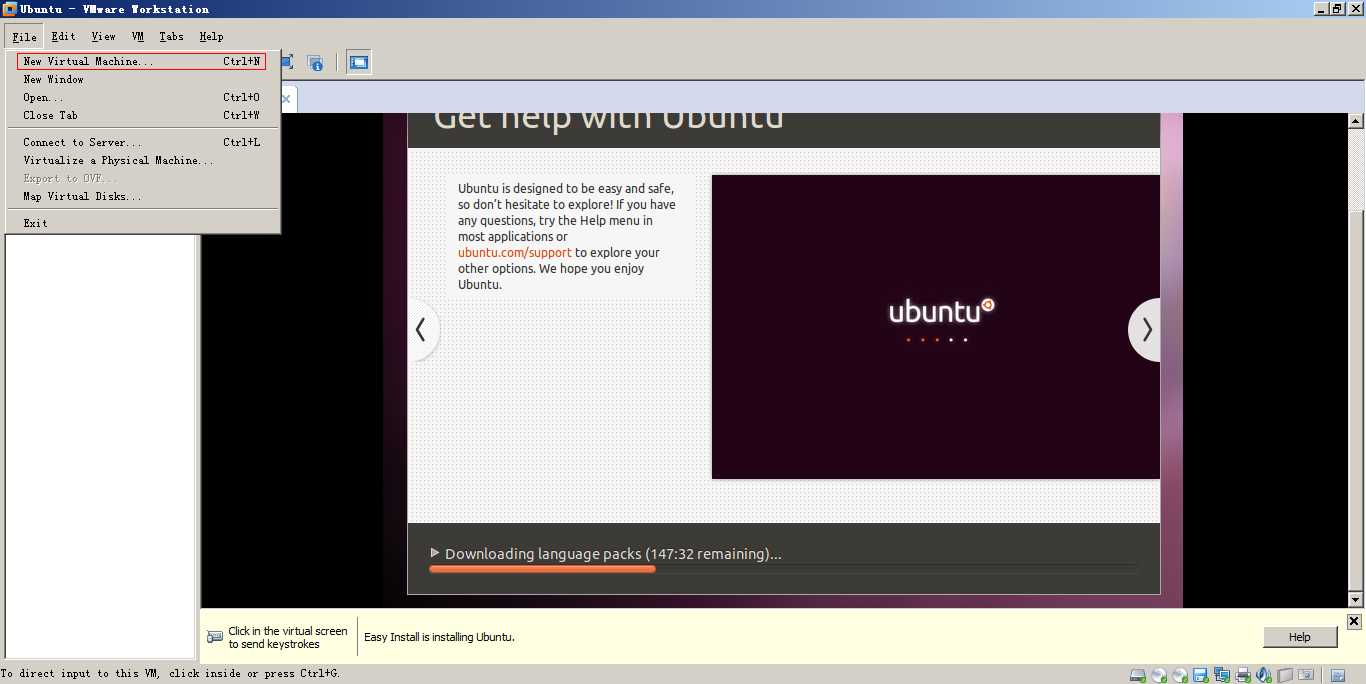This screenshot has height=684, width=1366.
Task: Open the Help menu
Action: (x=211, y=36)
